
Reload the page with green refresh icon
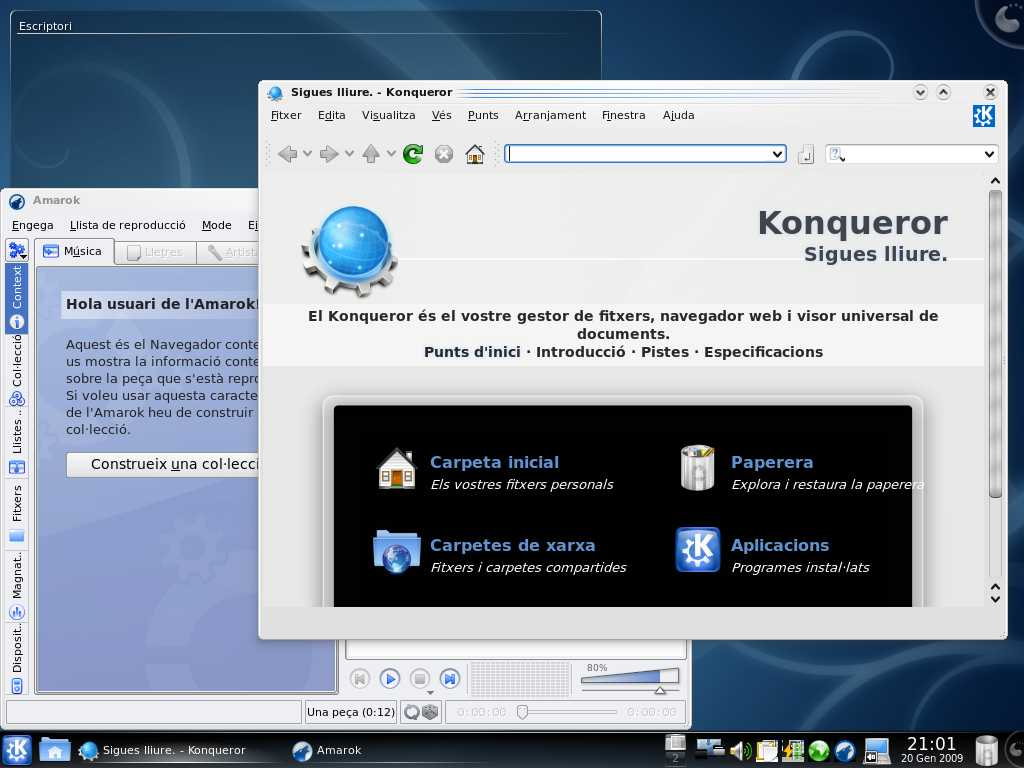[x=413, y=154]
